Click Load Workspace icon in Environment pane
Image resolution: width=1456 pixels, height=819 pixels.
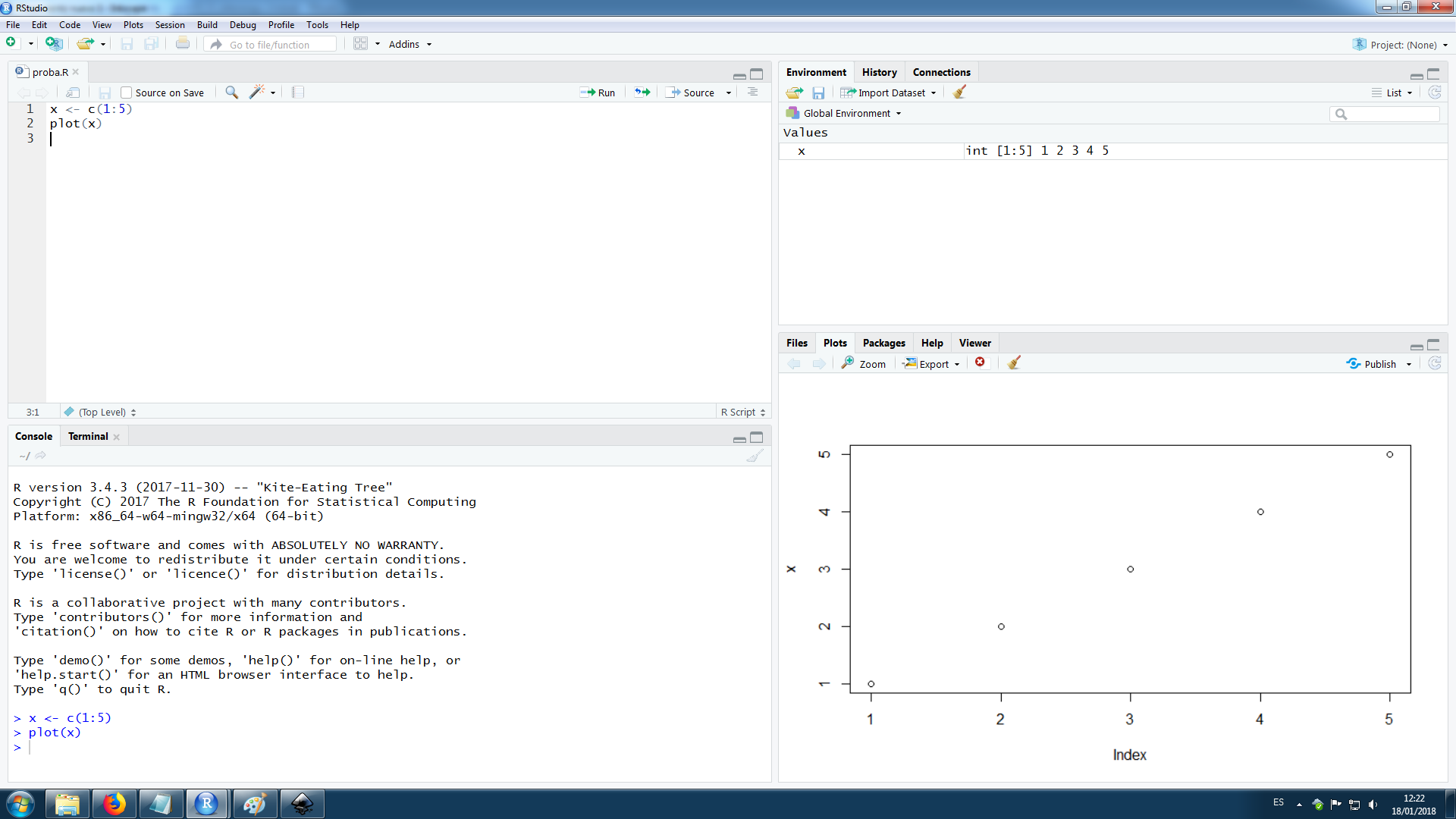point(795,93)
